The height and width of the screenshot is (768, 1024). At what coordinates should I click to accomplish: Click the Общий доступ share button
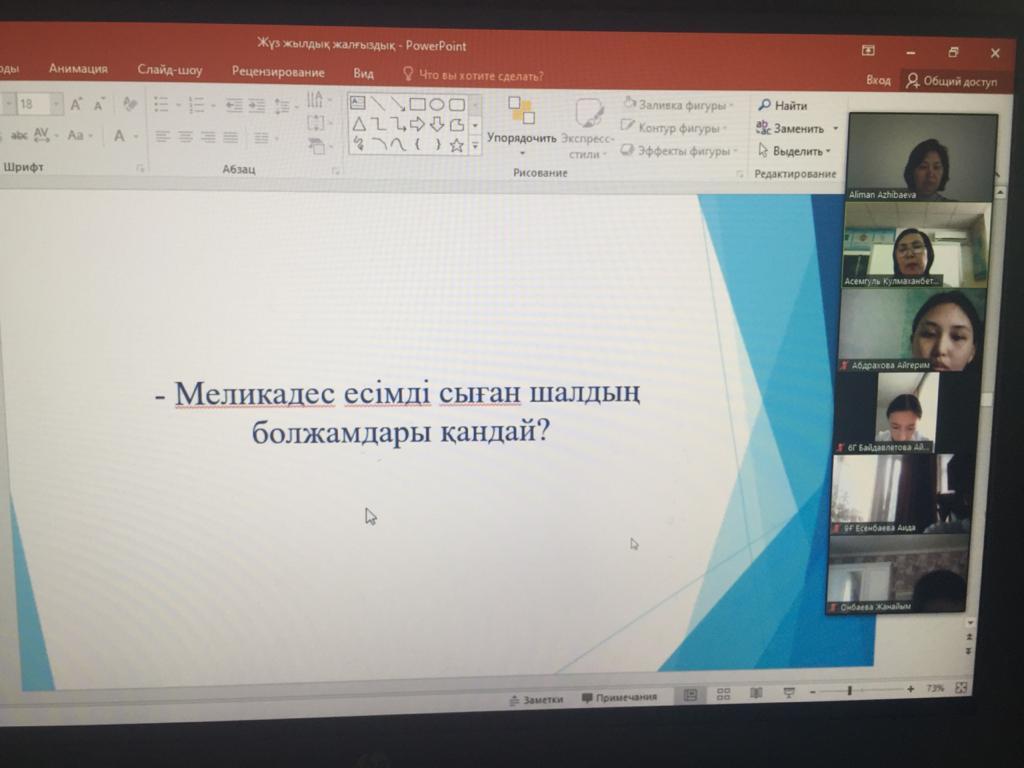tap(951, 81)
